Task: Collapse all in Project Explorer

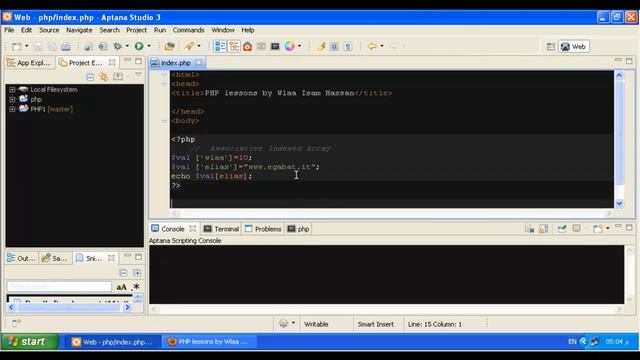Action: pyautogui.click(x=90, y=76)
